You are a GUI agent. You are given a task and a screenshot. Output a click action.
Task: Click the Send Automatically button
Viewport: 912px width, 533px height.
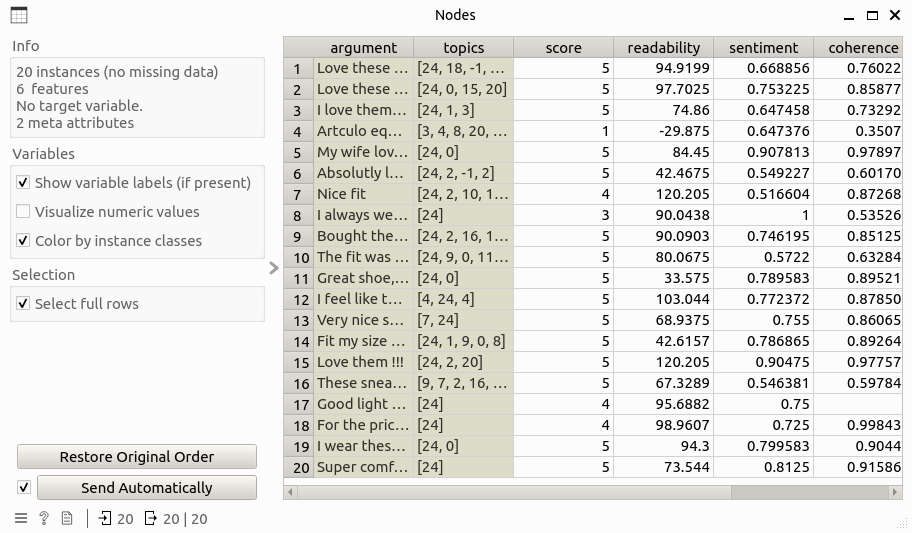pyautogui.click(x=147, y=488)
